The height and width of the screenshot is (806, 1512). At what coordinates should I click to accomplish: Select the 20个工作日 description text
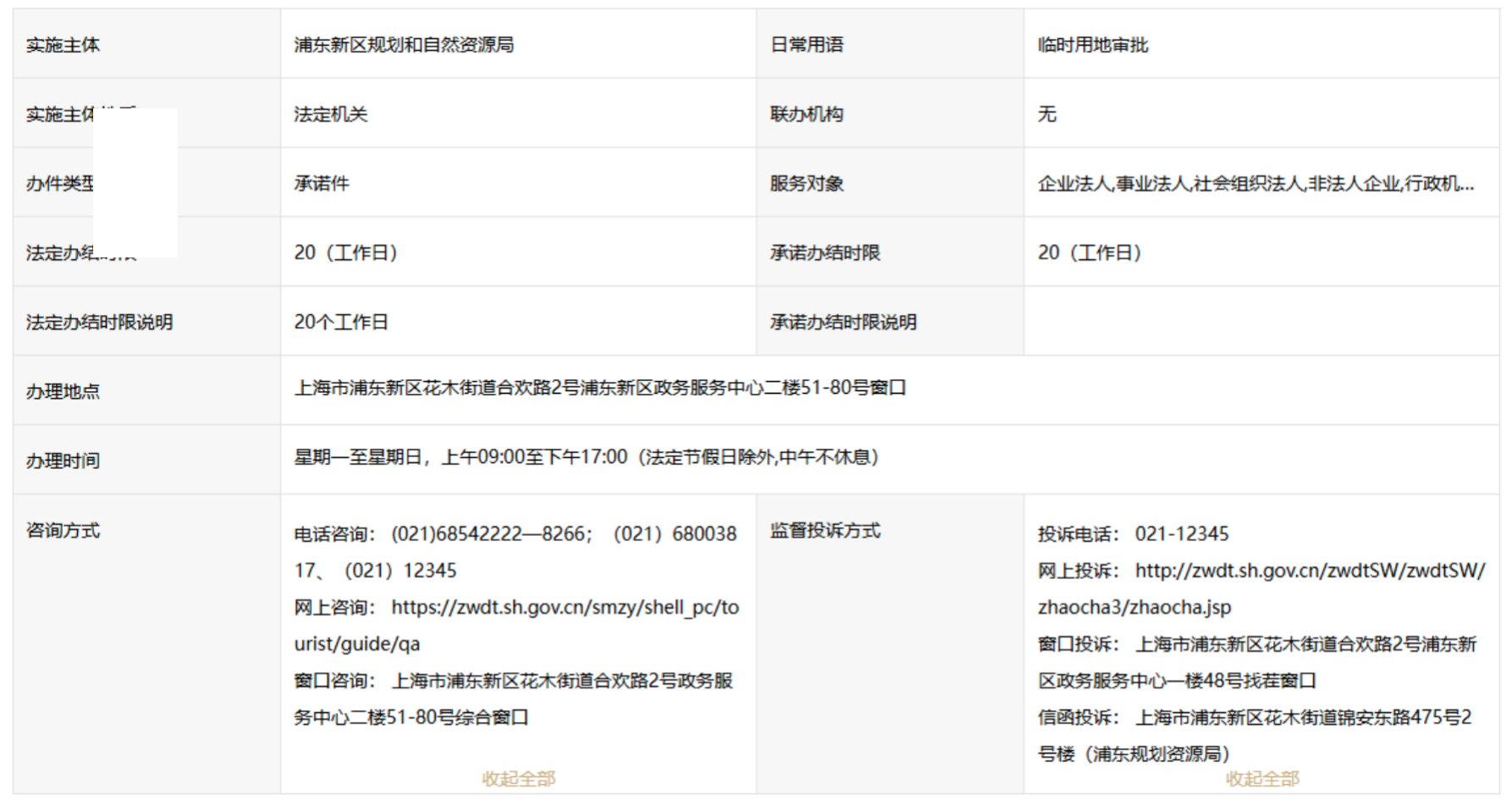click(x=341, y=323)
